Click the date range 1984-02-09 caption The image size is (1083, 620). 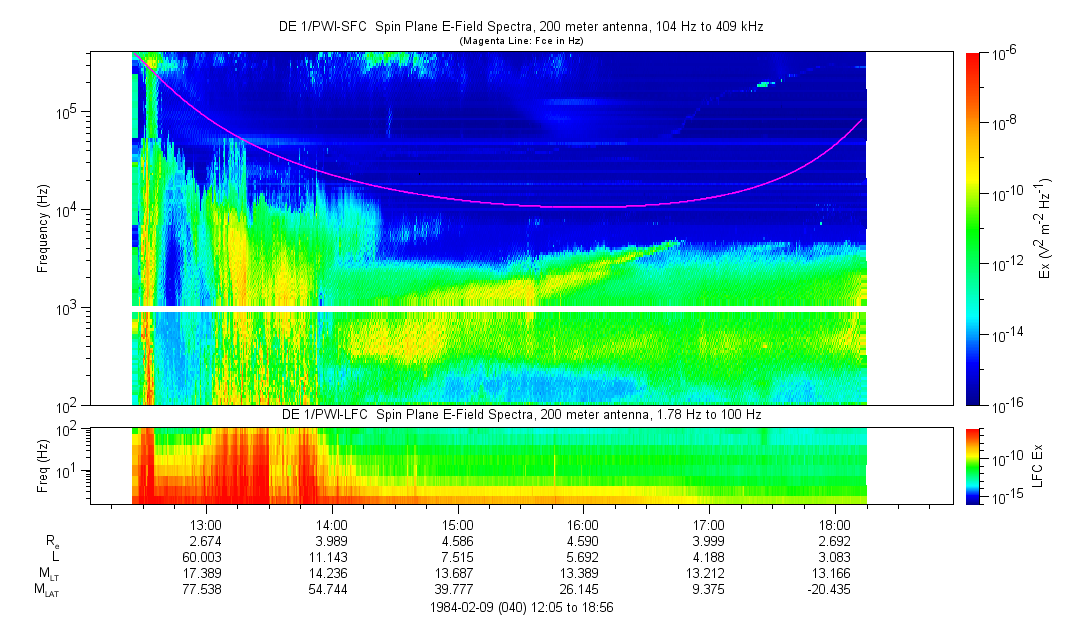[520, 607]
